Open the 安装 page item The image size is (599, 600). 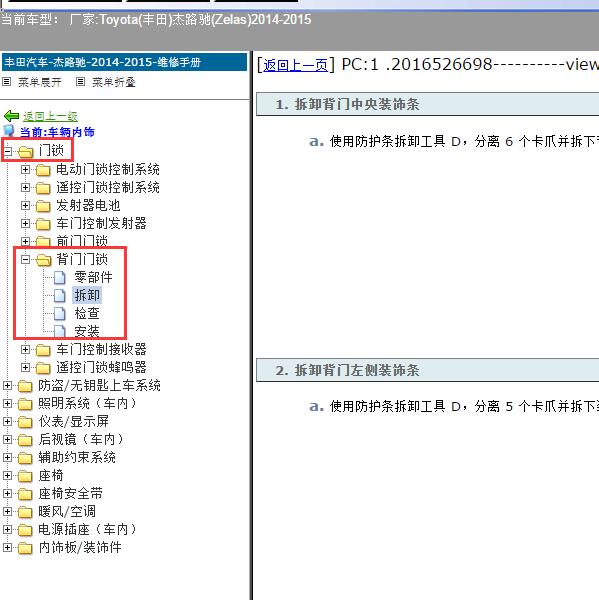[87, 331]
